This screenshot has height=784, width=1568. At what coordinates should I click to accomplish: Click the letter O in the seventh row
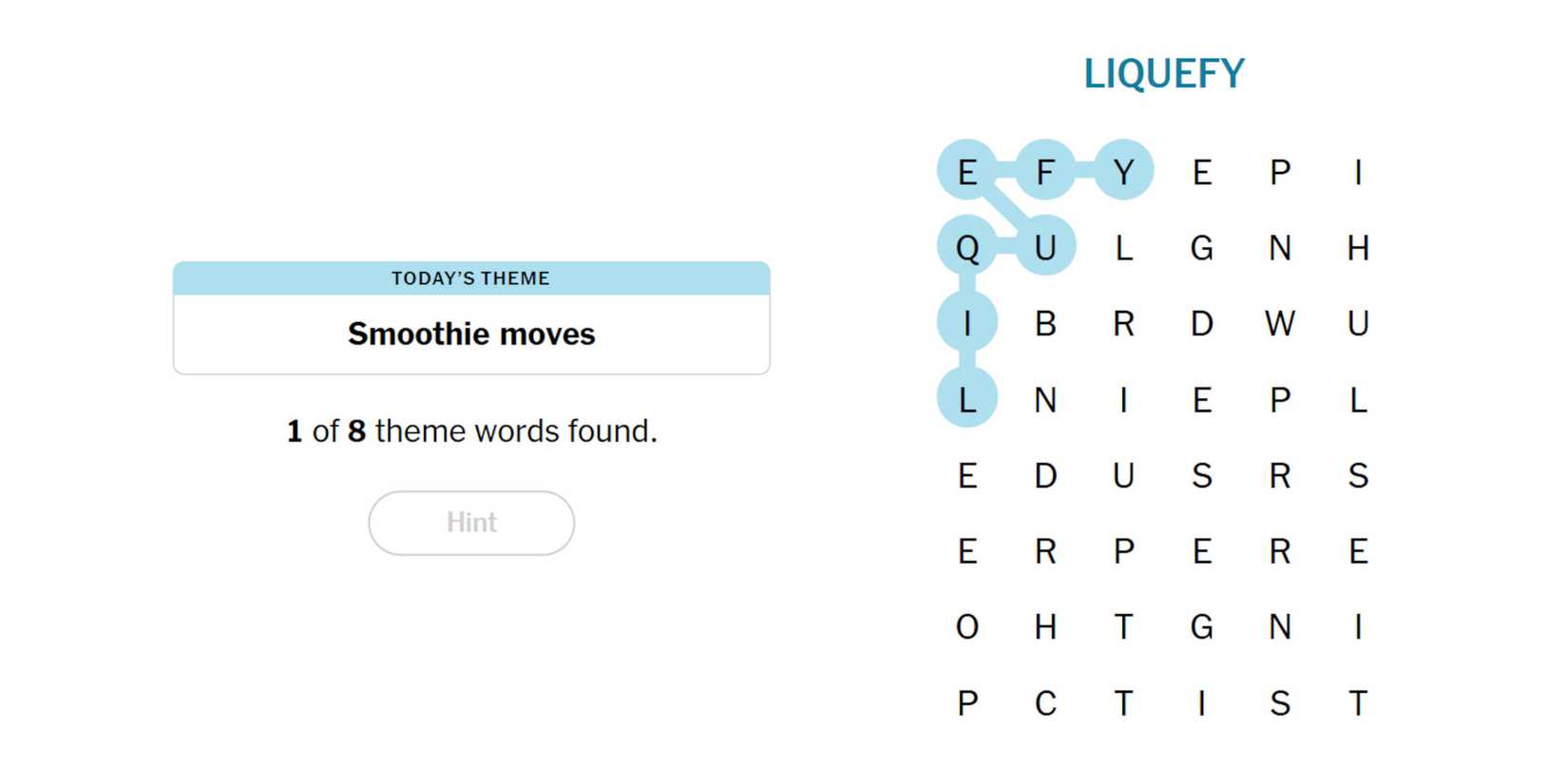click(x=966, y=627)
